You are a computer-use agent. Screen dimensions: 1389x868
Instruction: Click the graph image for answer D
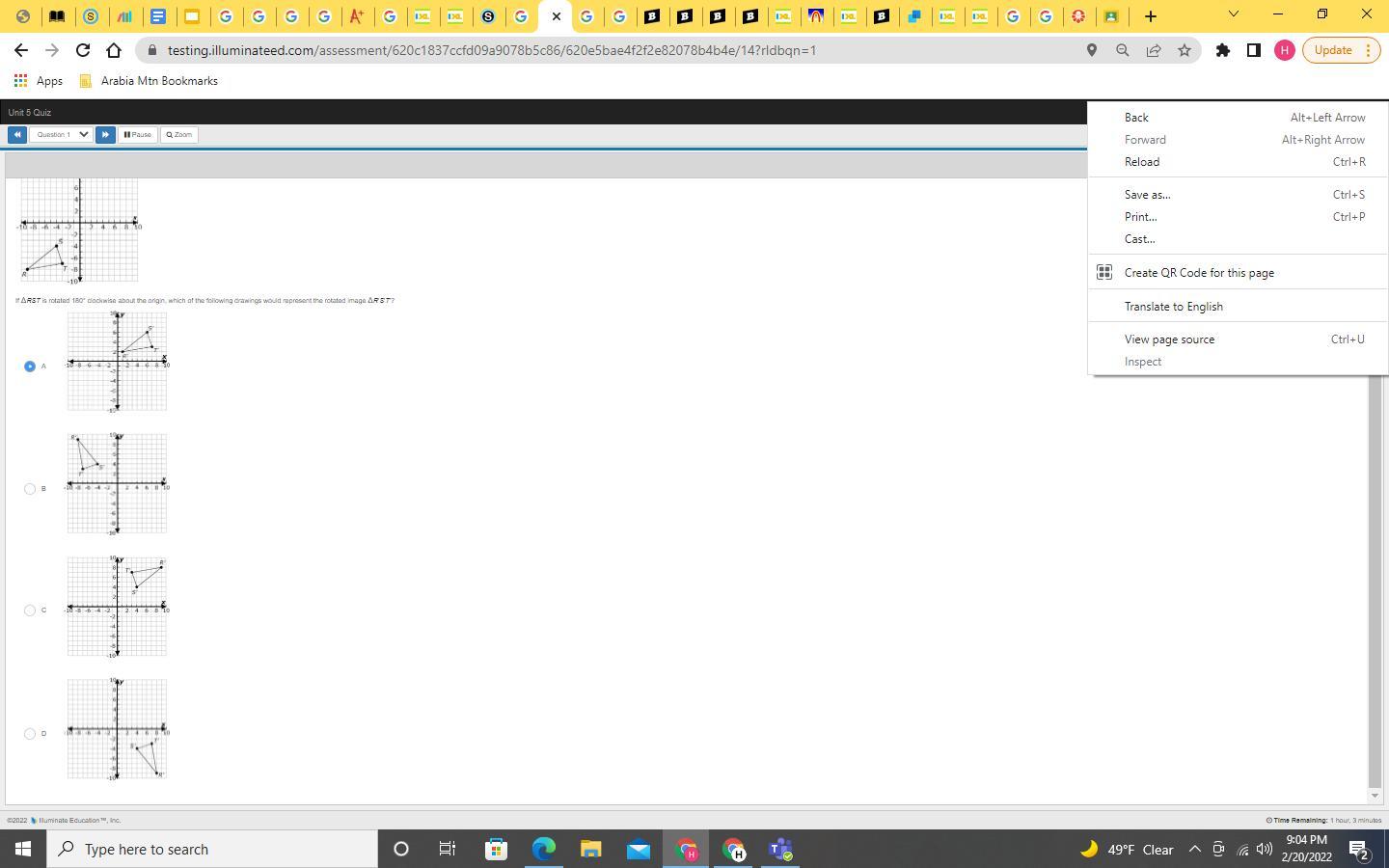[x=117, y=729]
